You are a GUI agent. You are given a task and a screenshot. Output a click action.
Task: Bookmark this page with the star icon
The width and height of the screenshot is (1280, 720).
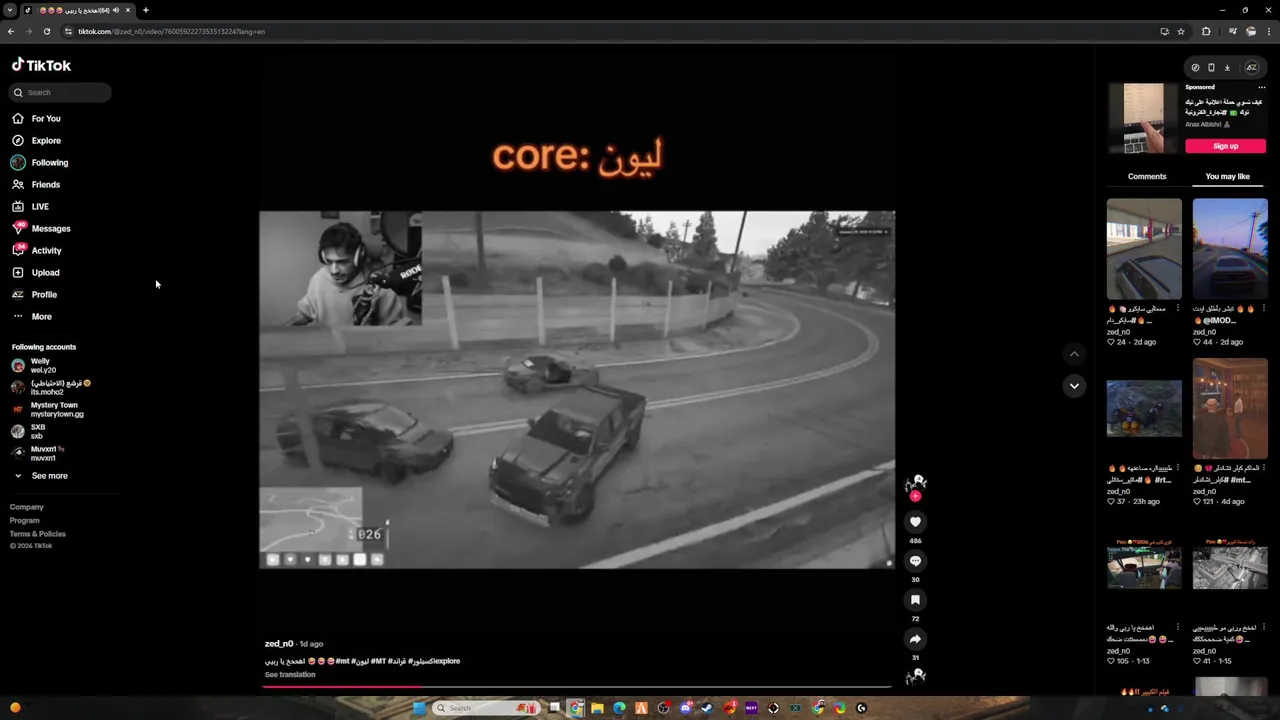point(1181,31)
